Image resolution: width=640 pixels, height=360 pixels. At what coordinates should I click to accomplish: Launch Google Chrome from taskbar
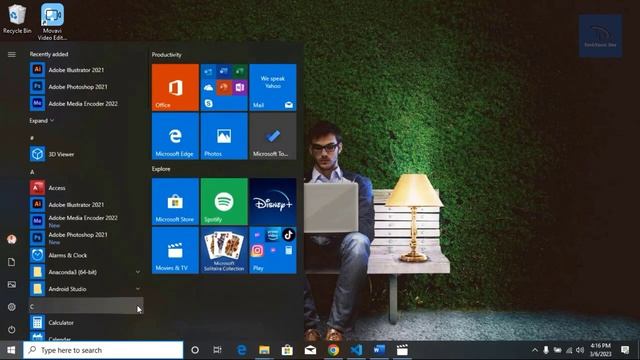click(333, 350)
